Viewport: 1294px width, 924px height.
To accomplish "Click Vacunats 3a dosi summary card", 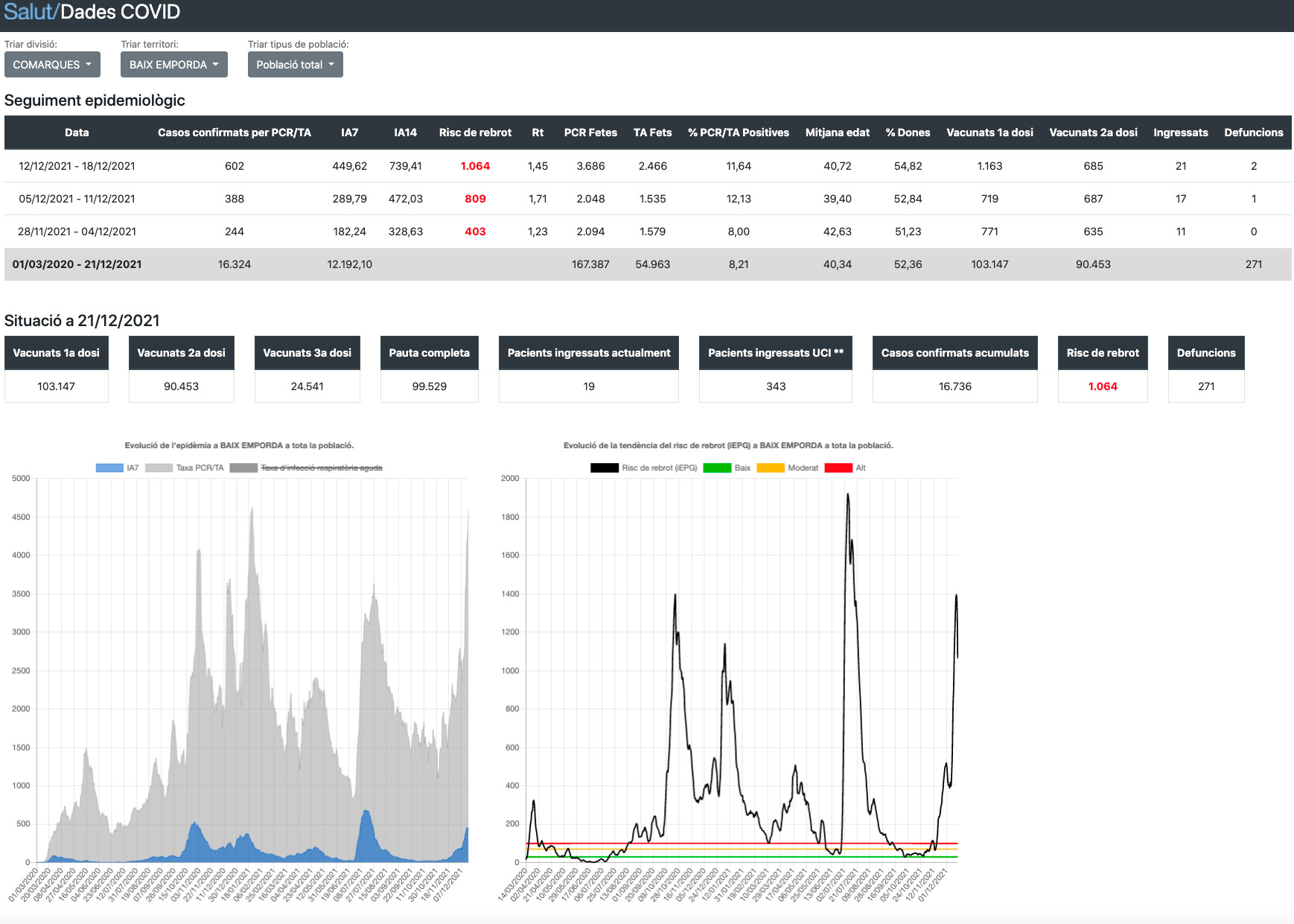I will (x=307, y=369).
